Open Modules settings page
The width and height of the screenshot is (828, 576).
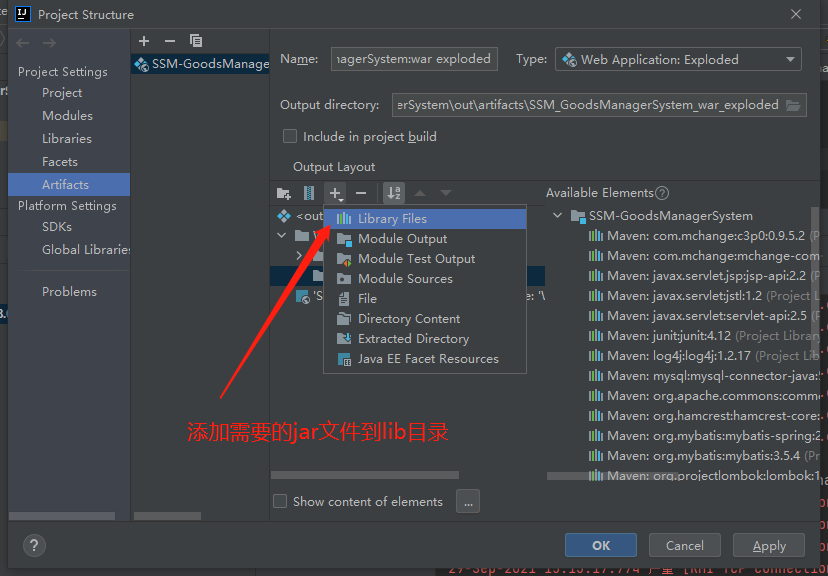67,116
